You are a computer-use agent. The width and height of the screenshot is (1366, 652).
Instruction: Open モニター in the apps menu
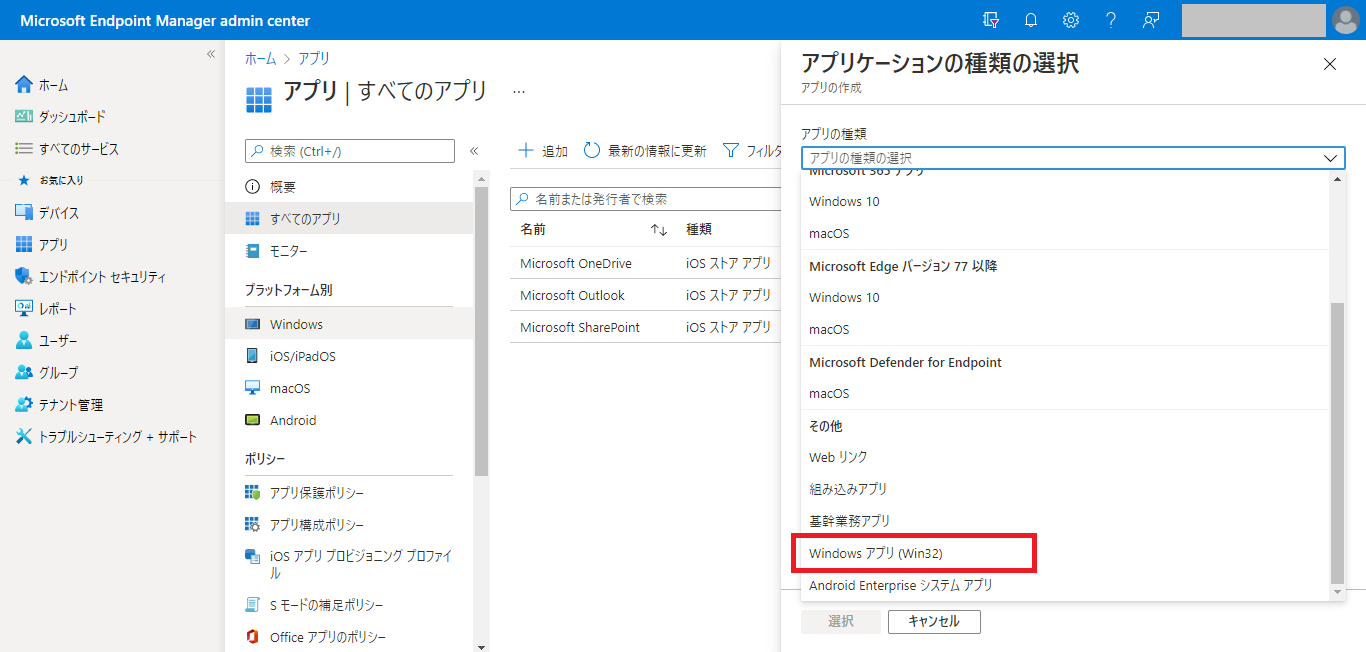[349, 251]
